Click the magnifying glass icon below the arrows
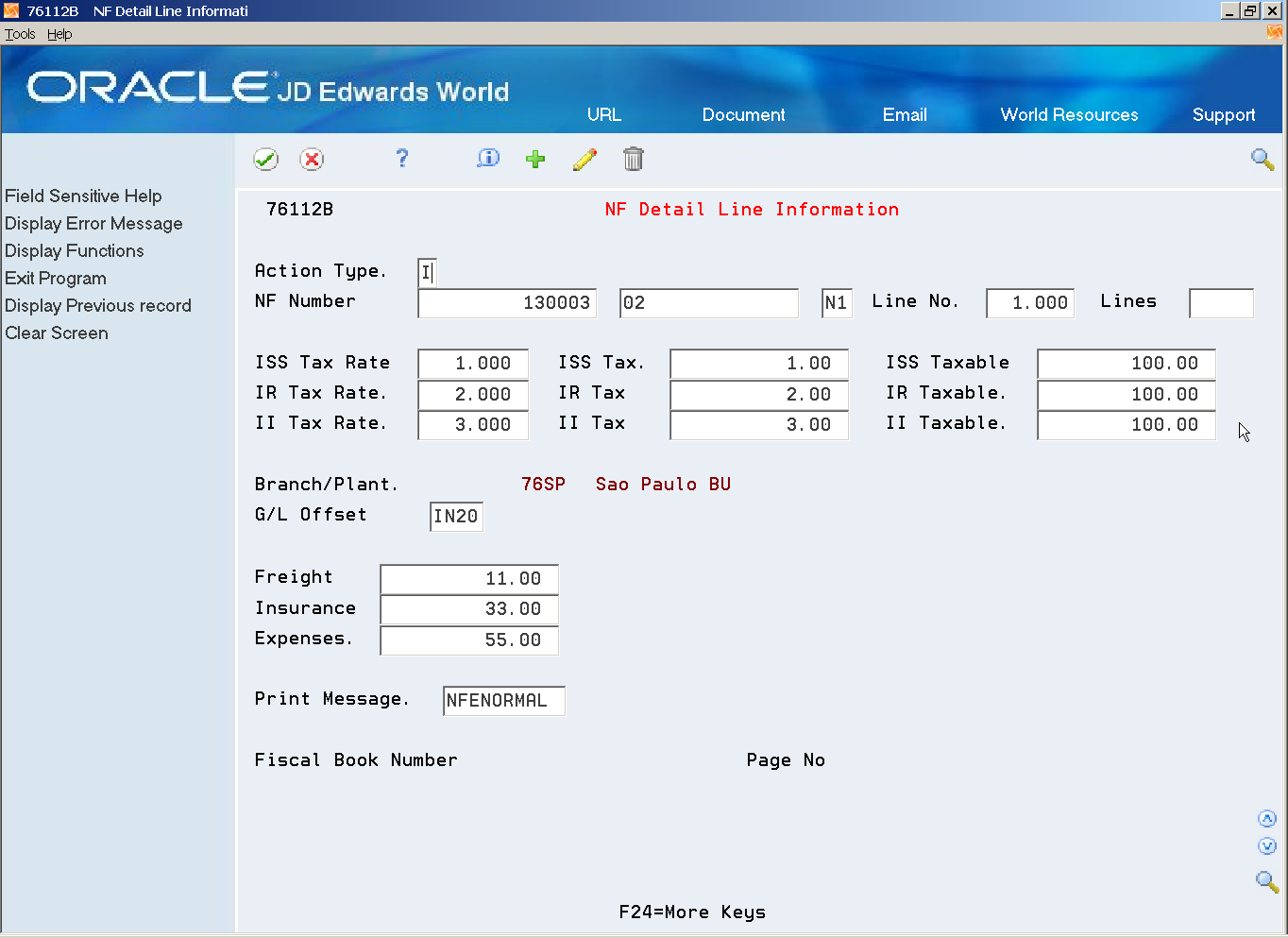Screen dimensions: 1288x938 [x=1267, y=882]
